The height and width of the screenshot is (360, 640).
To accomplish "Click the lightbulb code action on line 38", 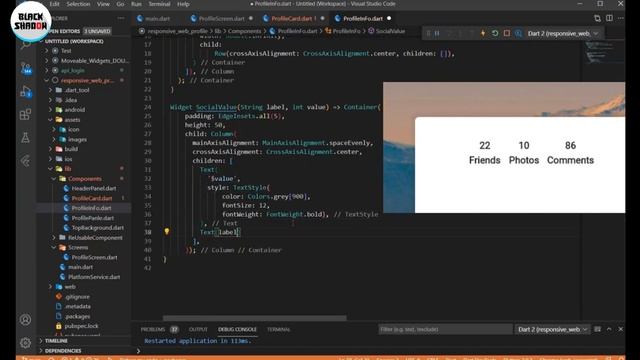I will pos(167,231).
